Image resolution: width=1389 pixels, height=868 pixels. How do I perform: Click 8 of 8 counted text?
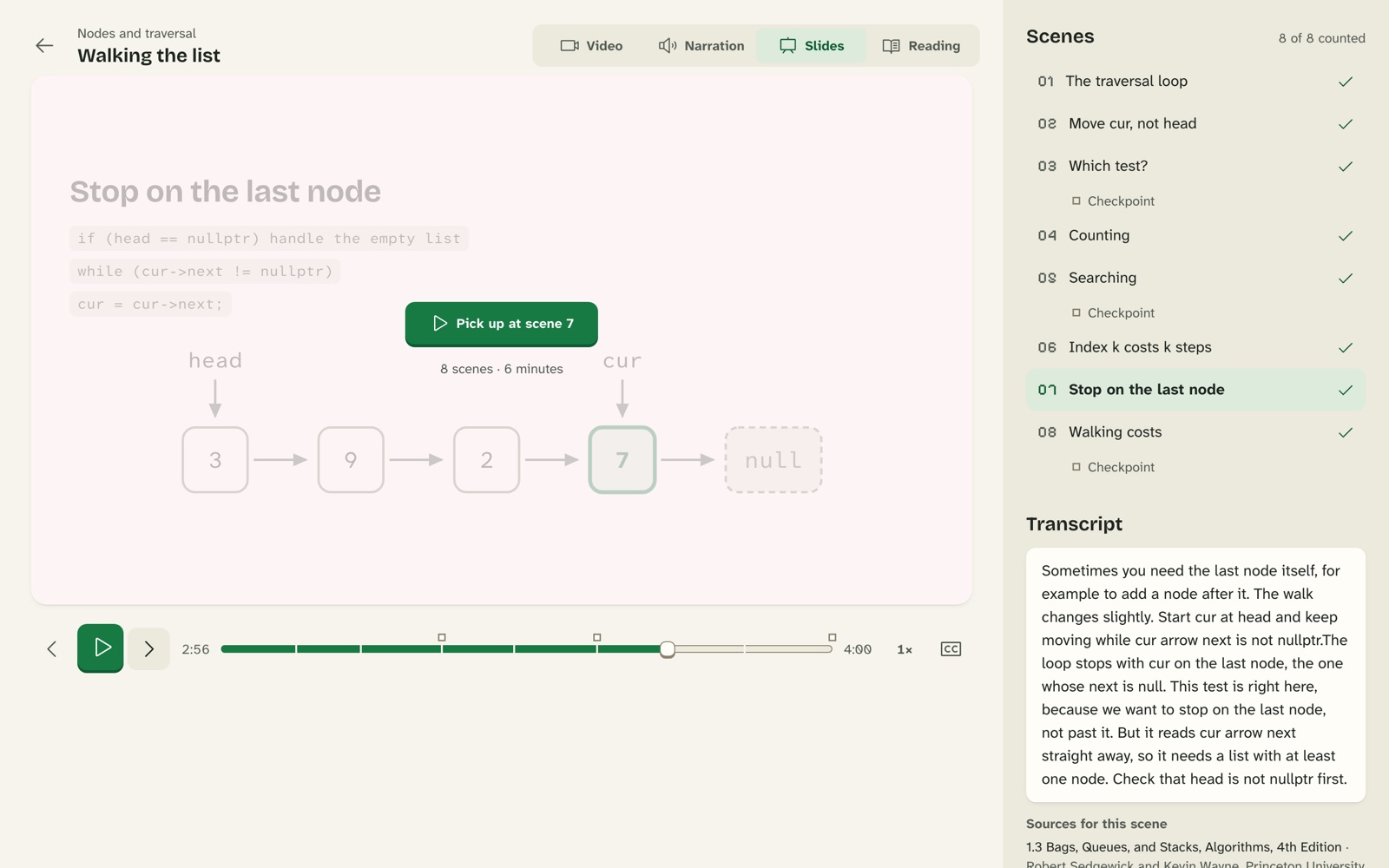pyautogui.click(x=1321, y=38)
